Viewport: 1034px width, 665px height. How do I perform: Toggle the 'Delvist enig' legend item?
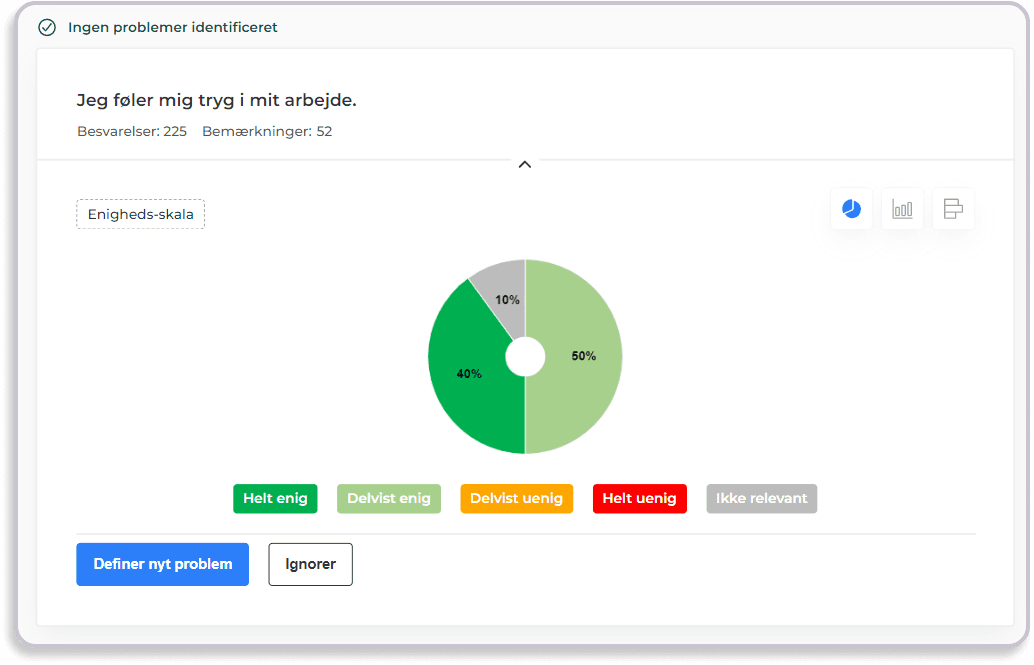point(389,498)
